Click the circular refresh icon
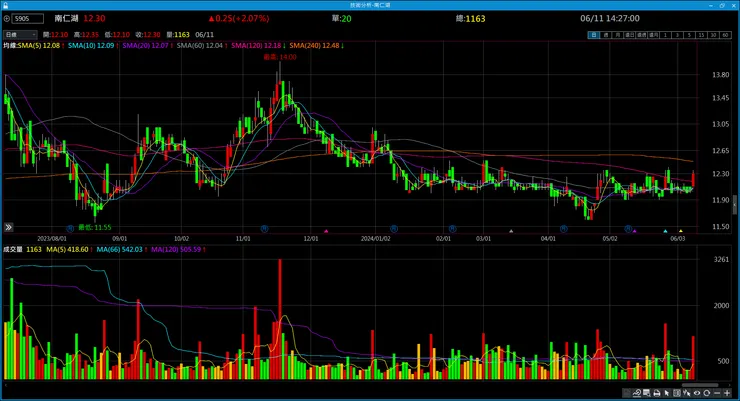 tap(706, 393)
